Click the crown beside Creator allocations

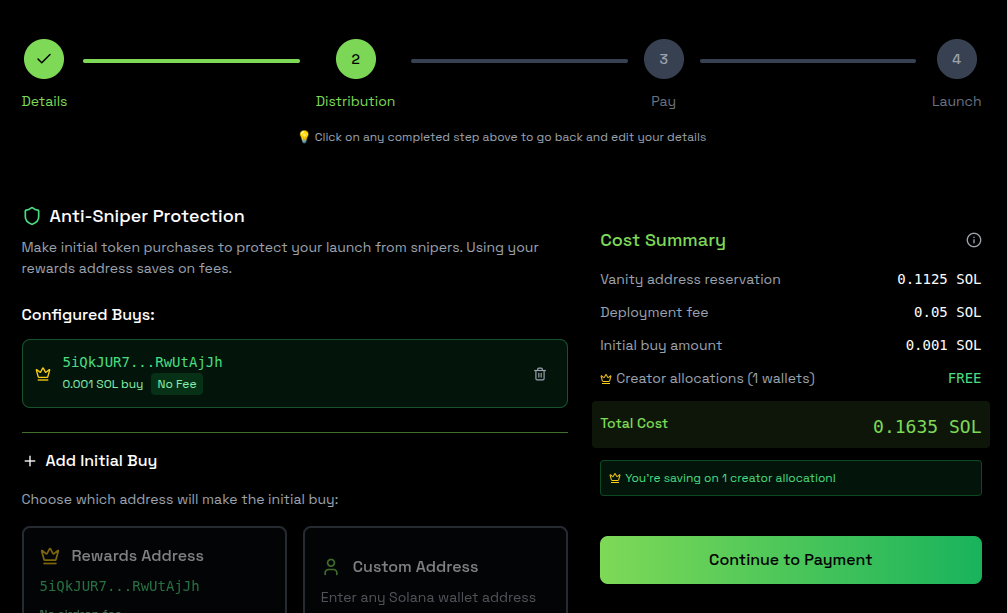pos(606,378)
